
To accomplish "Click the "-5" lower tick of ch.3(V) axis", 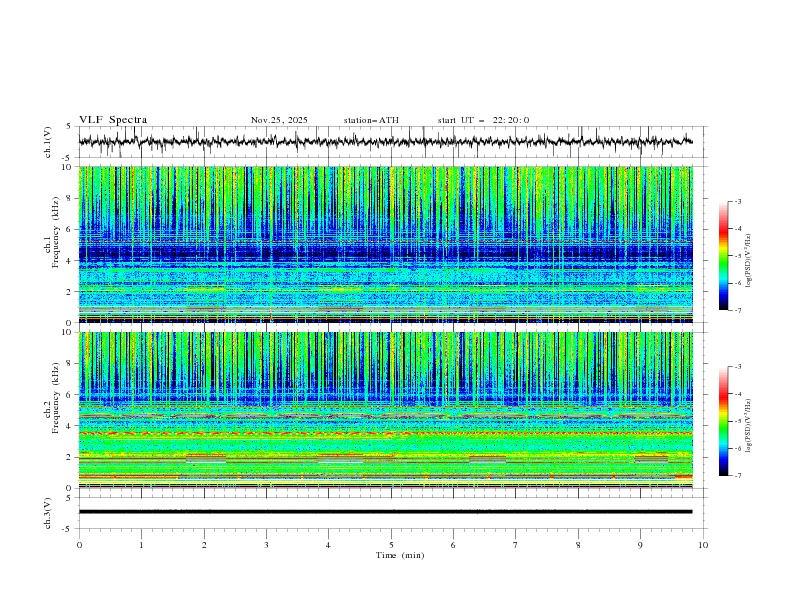I will coord(67,529).
